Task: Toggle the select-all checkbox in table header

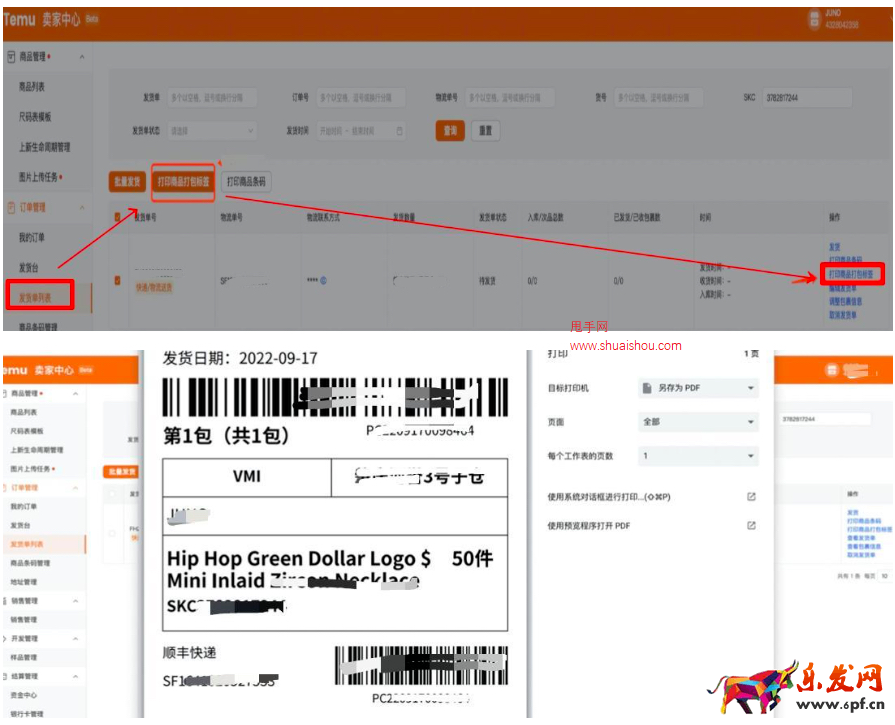Action: [115, 217]
